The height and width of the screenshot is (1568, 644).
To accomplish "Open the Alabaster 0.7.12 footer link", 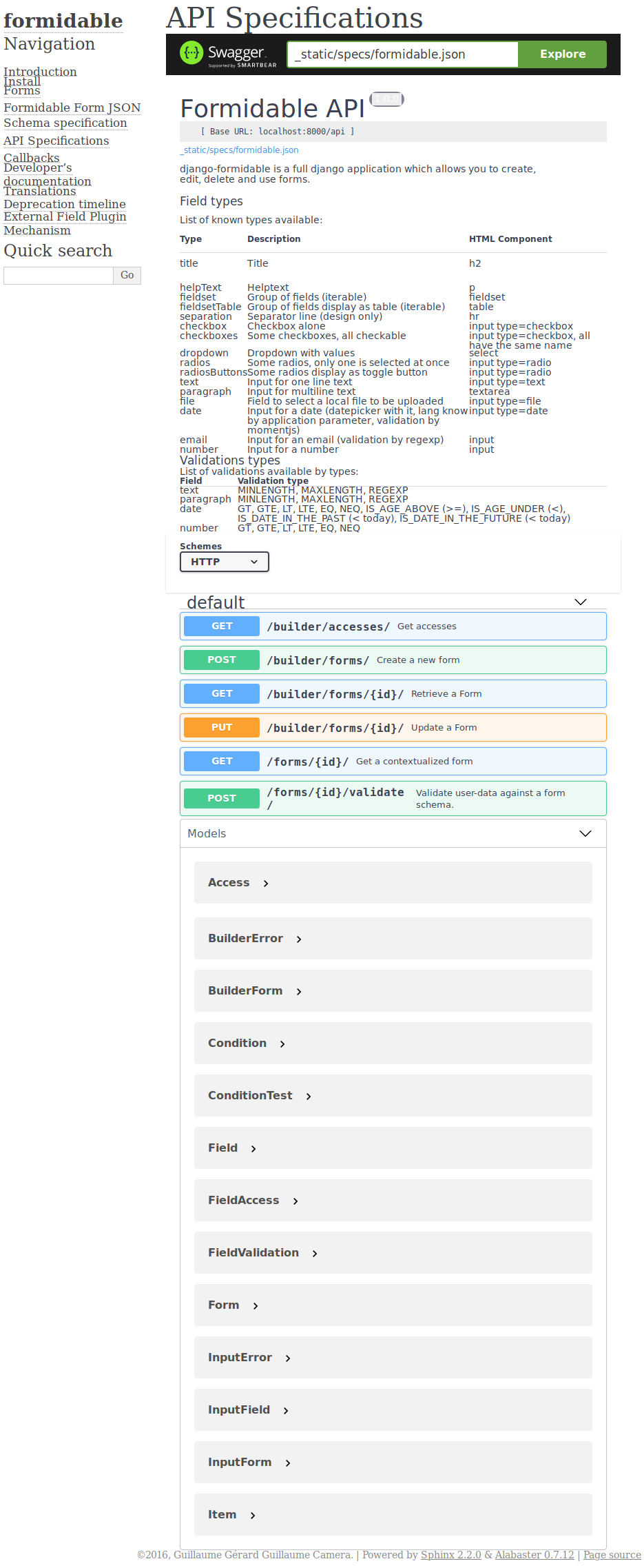I will pyautogui.click(x=534, y=1555).
